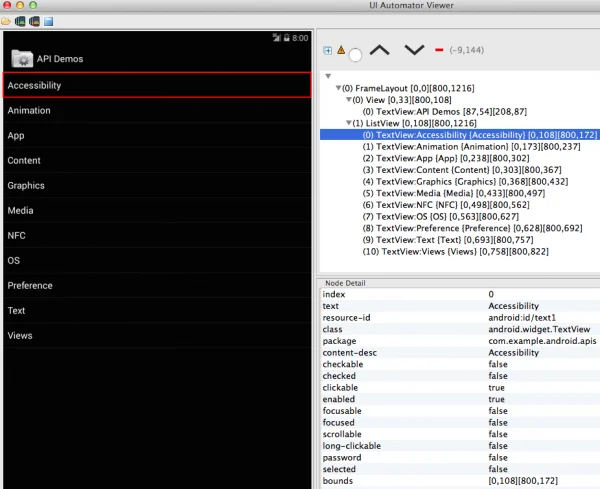
Task: Click the long-clickable row in Node Detail
Action: pos(460,446)
